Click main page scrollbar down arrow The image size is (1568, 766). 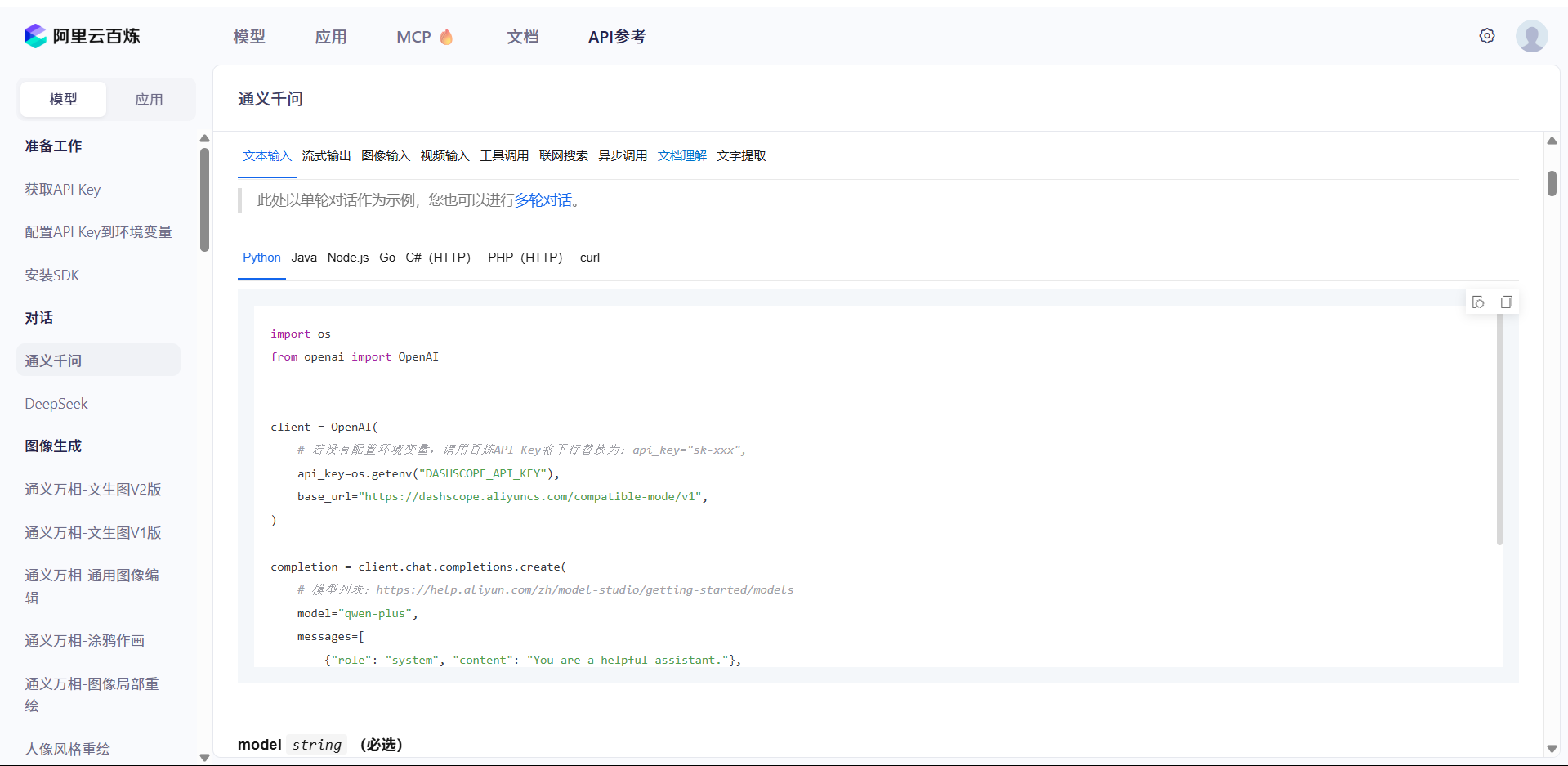click(1552, 749)
